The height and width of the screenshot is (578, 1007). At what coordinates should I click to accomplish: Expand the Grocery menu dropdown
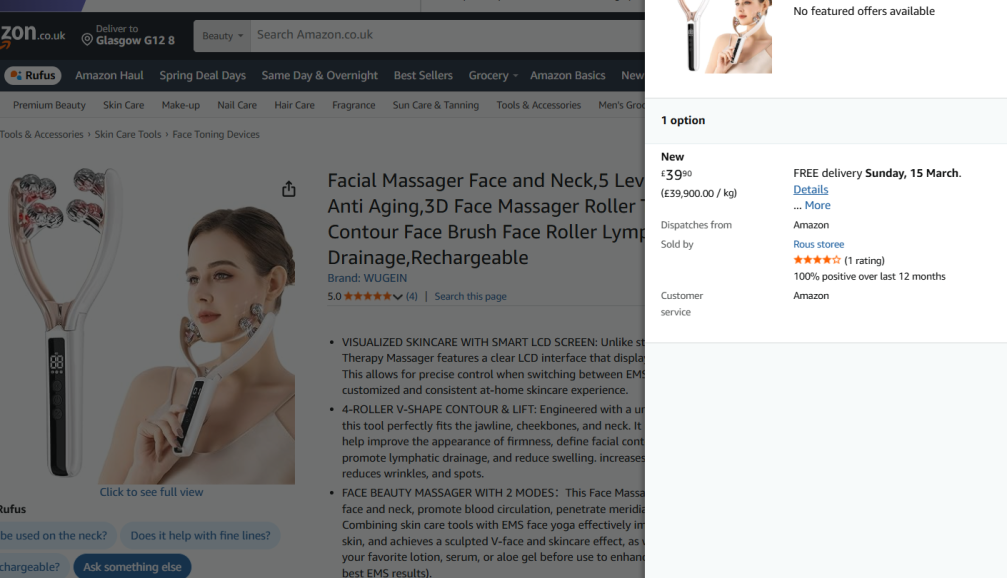click(x=493, y=76)
